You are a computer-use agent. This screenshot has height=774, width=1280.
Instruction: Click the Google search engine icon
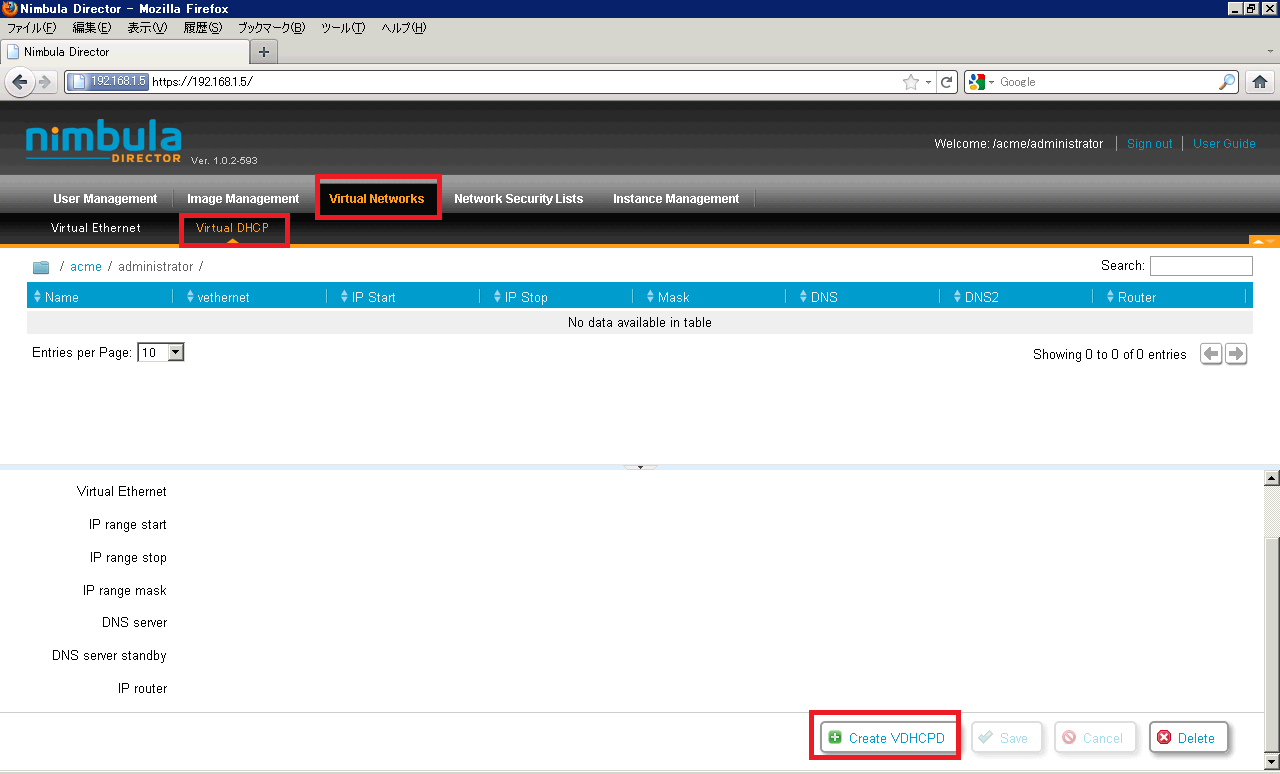977,82
